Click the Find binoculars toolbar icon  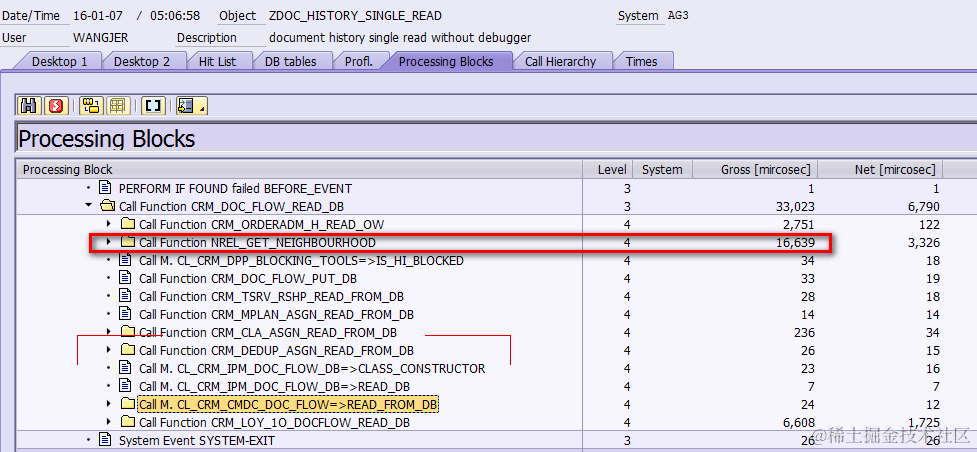tap(29, 106)
